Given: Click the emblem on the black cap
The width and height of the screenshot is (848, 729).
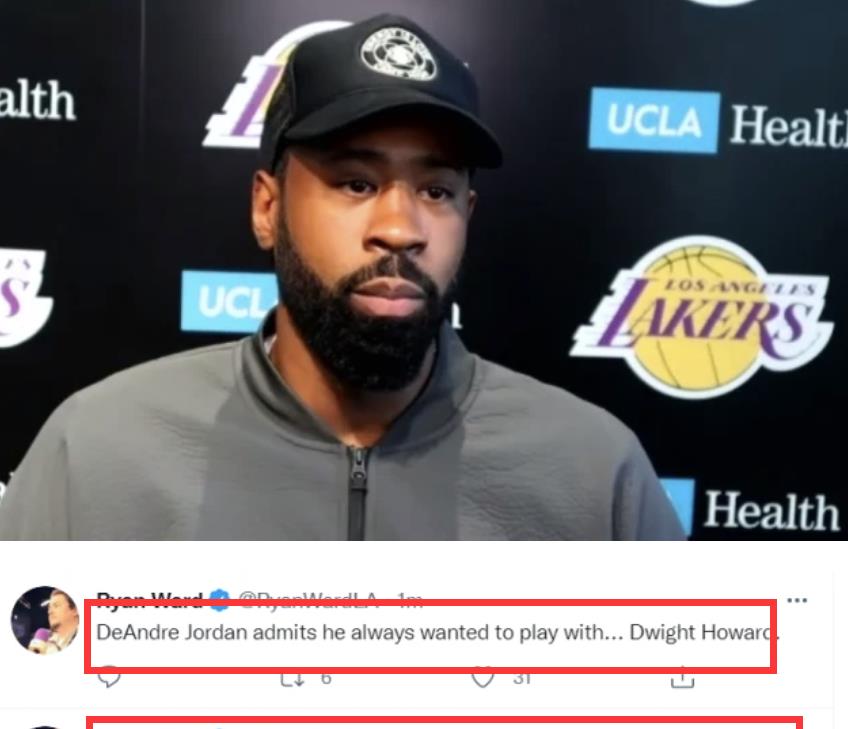Looking at the screenshot, I should click(x=399, y=55).
